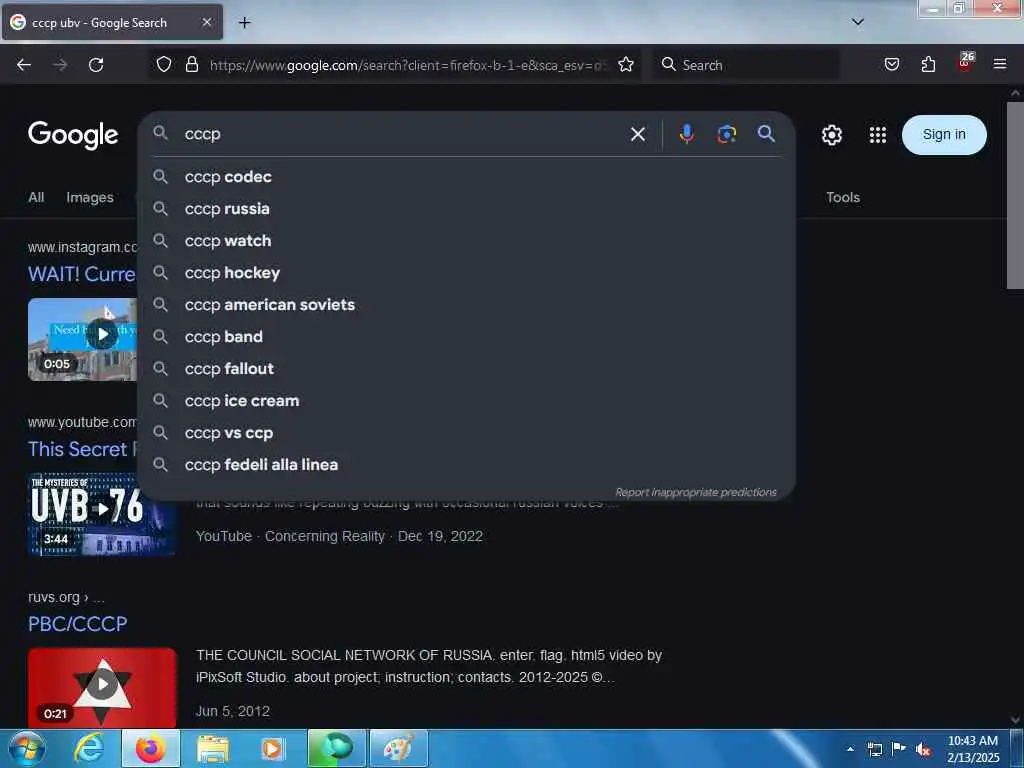Screen dimensions: 1024x768
Task: Select suggestion 'cccp watch'
Action: click(x=466, y=240)
